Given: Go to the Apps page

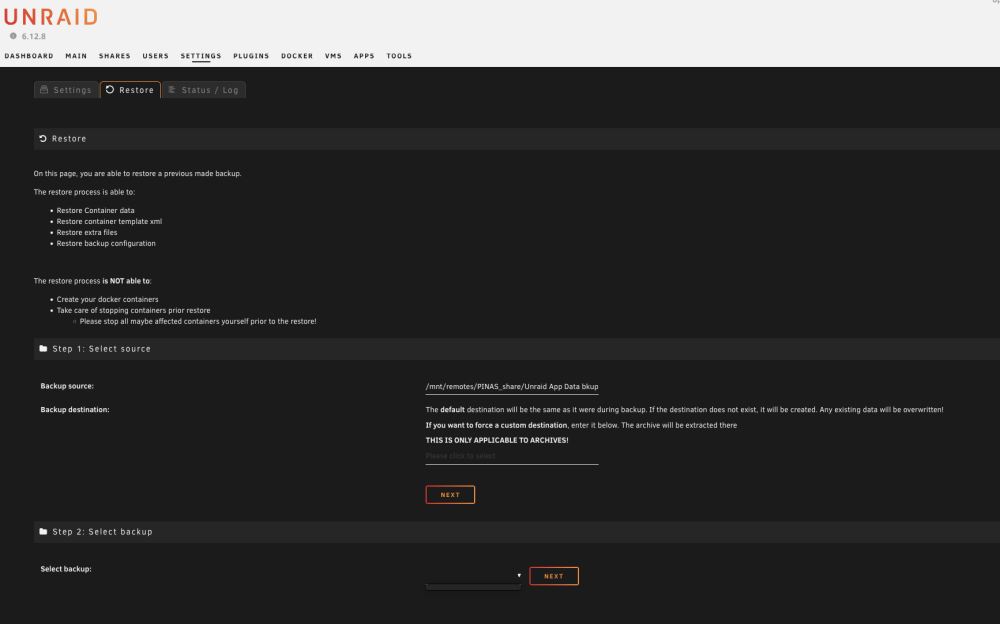Looking at the screenshot, I should (364, 56).
